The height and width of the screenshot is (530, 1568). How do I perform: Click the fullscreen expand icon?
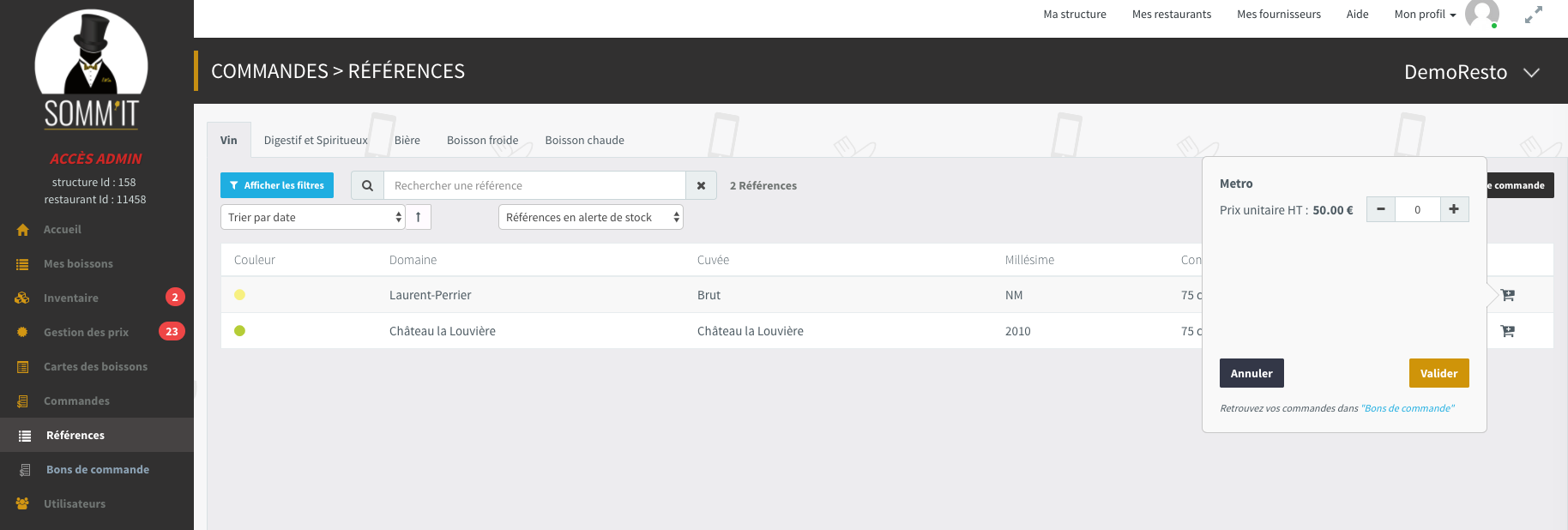tap(1534, 15)
